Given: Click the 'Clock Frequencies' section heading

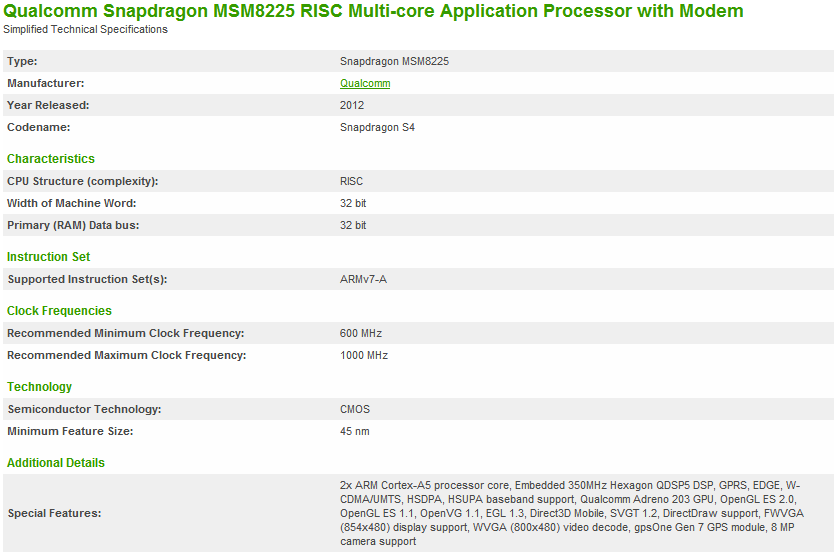Looking at the screenshot, I should pos(59,311).
